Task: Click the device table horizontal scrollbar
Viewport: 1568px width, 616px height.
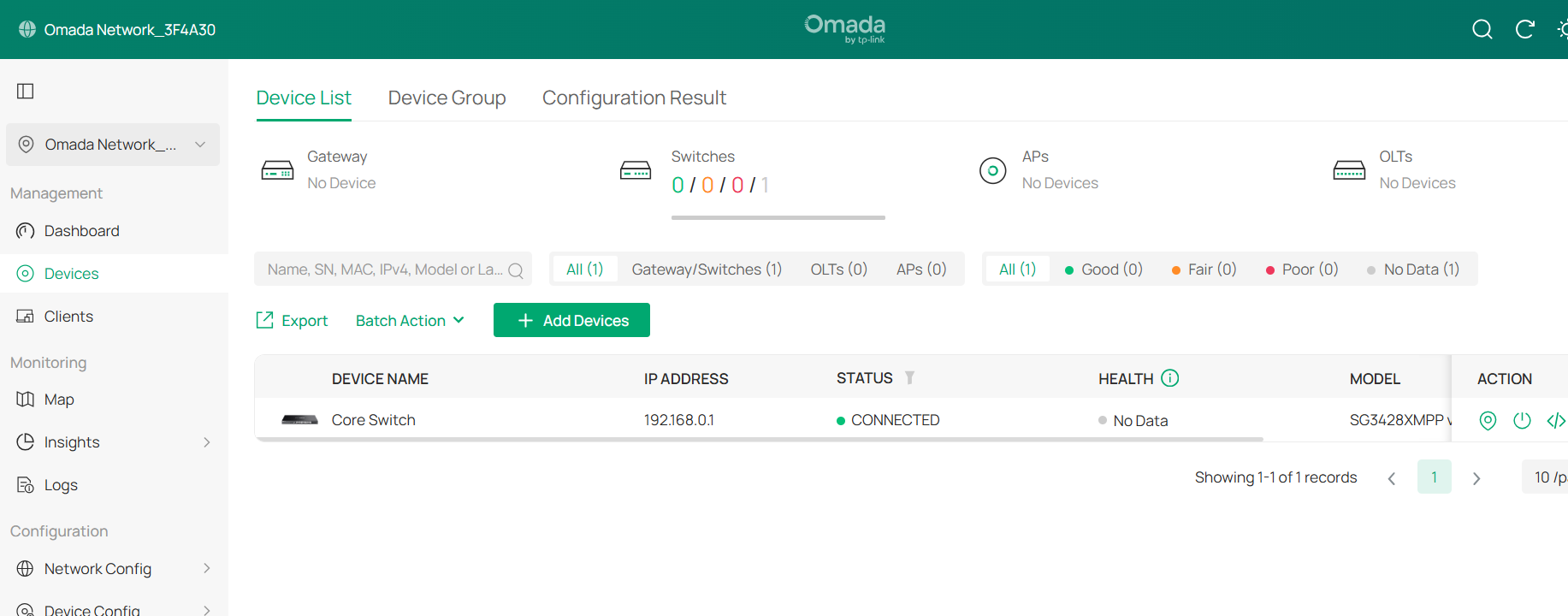Action: 760,439
